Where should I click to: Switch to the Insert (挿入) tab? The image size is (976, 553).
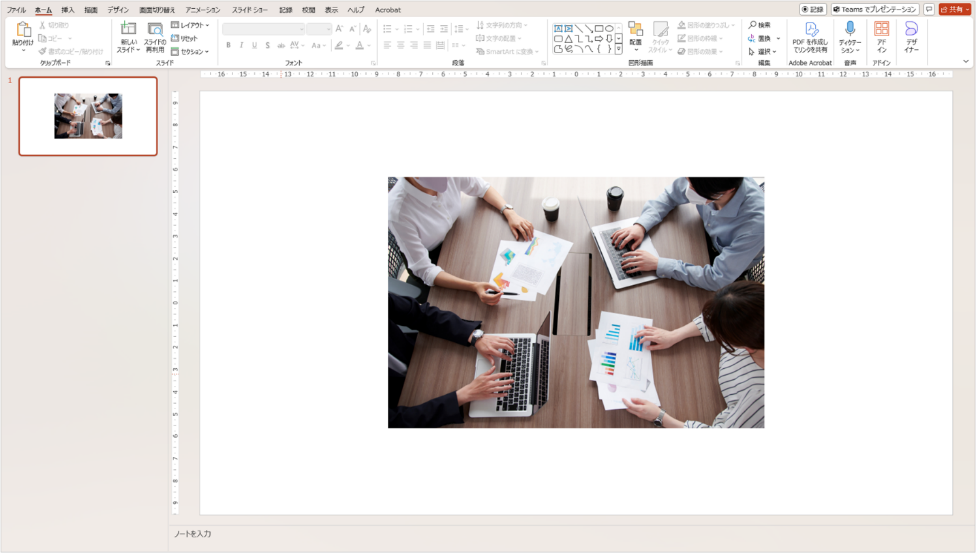click(x=68, y=10)
